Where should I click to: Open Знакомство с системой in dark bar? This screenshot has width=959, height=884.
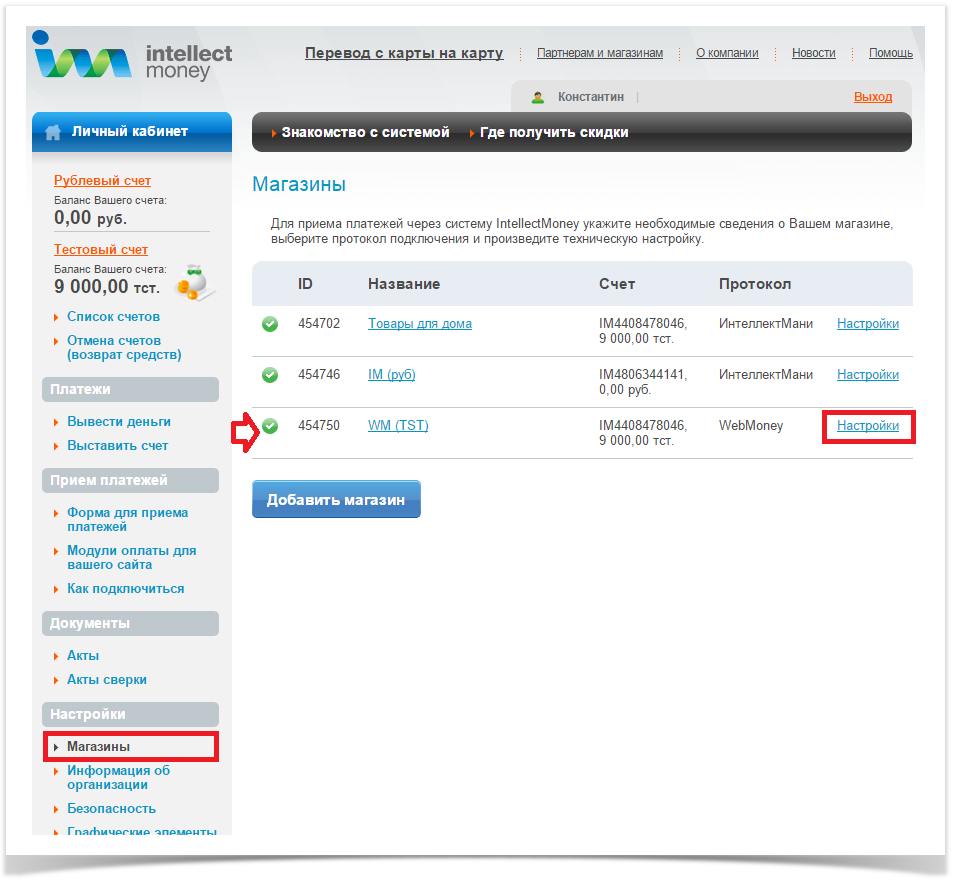[365, 132]
